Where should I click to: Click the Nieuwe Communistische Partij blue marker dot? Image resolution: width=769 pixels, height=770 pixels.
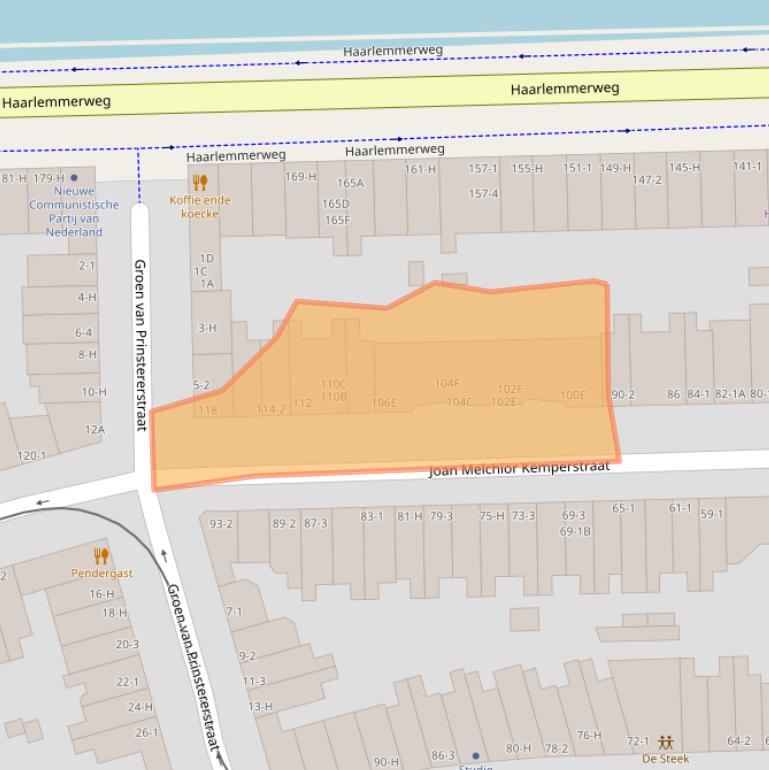(74, 177)
